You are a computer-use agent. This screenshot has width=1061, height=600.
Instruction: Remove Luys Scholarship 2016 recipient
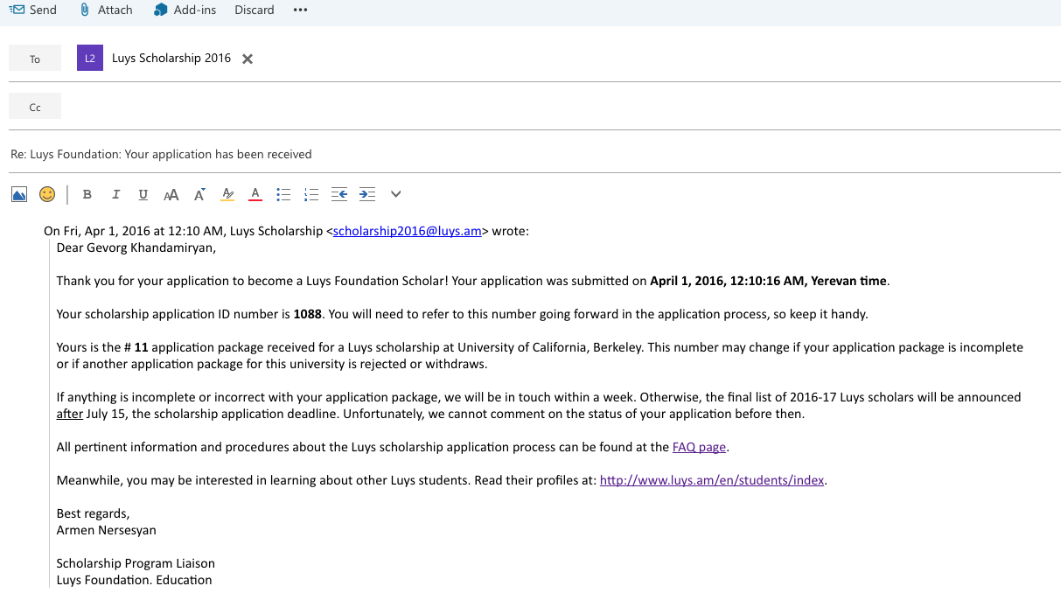pyautogui.click(x=248, y=59)
